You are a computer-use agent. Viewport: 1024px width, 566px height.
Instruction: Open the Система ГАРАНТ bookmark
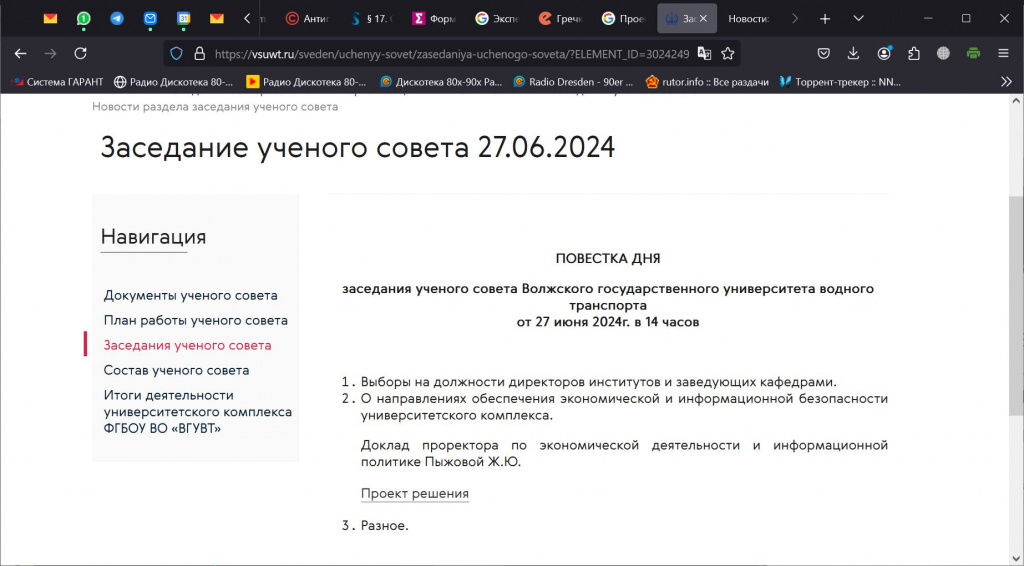(x=57, y=82)
